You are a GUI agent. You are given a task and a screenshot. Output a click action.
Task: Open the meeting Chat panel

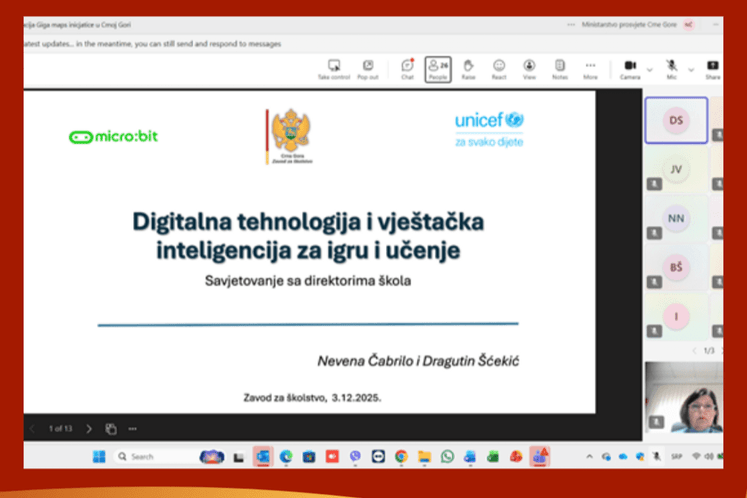pos(407,68)
